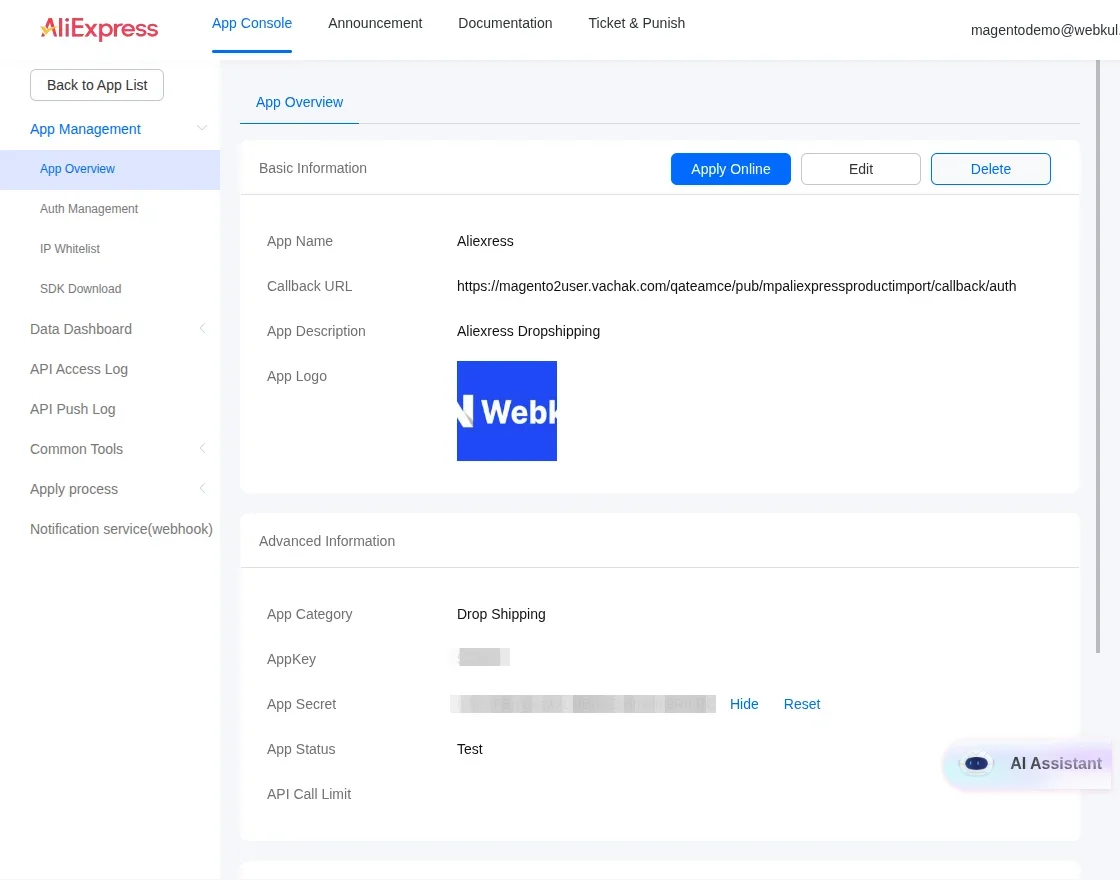The height and width of the screenshot is (880, 1120).
Task: Open the SDK Download page
Action: [x=80, y=289]
